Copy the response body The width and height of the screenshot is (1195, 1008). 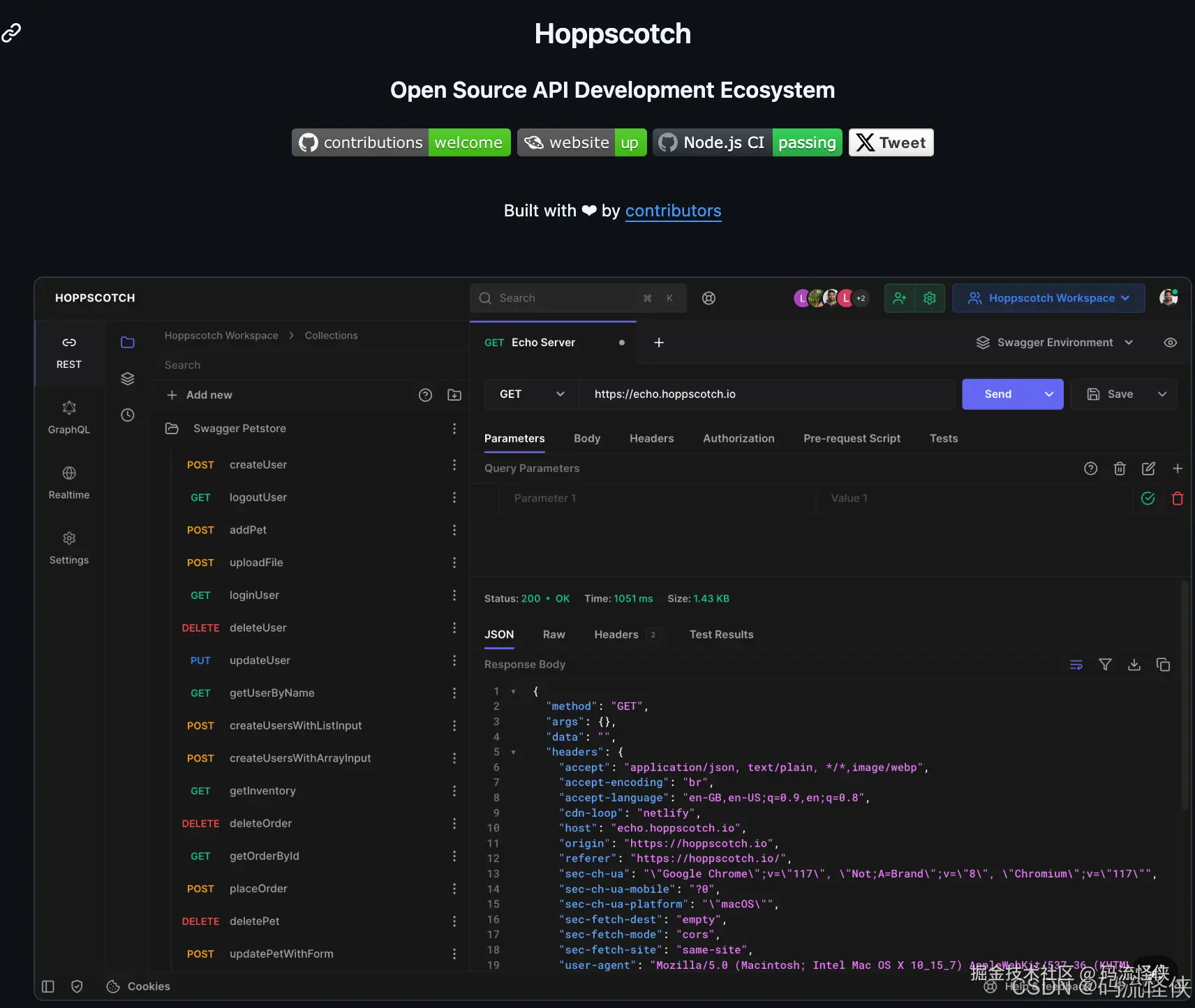click(1163, 665)
